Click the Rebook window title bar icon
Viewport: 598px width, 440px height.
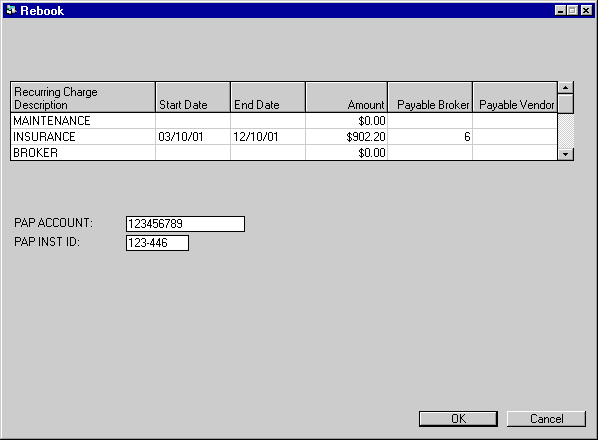click(11, 10)
